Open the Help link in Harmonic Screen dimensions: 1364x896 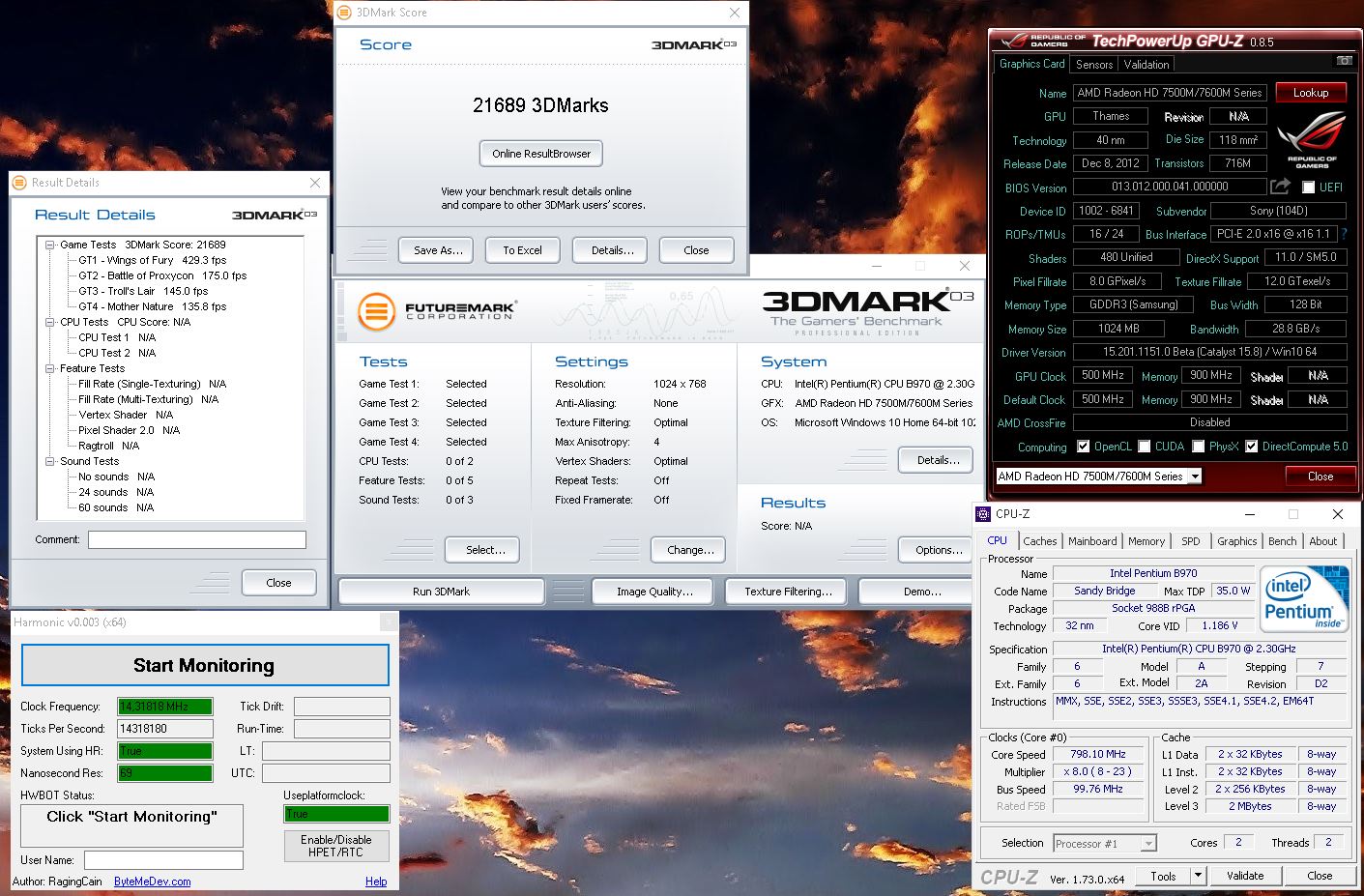point(376,882)
